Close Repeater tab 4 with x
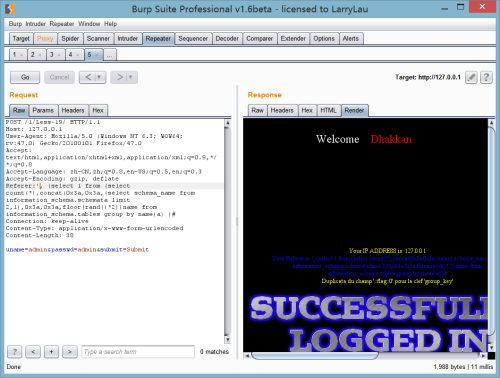 [78, 55]
